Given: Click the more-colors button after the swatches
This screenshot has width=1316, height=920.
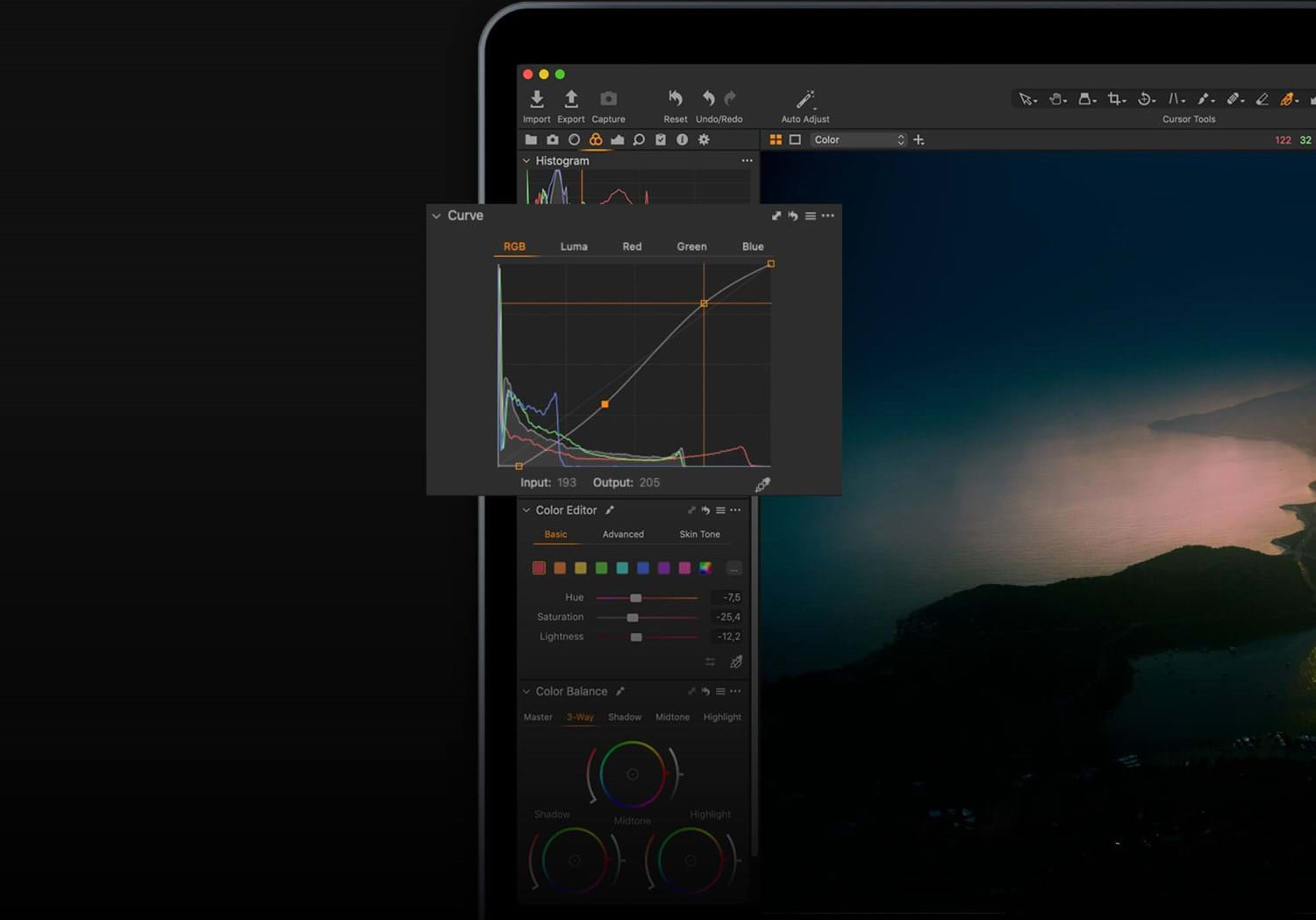Looking at the screenshot, I should coord(734,568).
